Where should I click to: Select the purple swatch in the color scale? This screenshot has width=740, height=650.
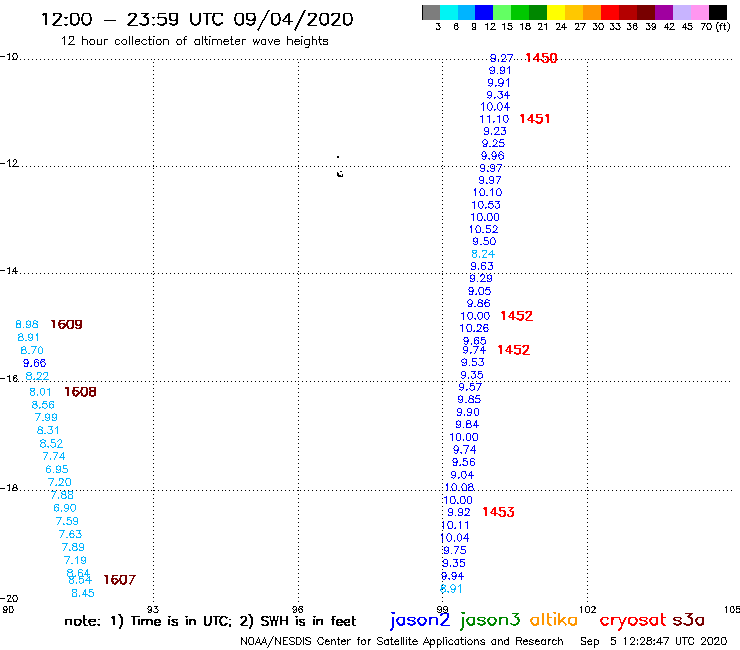[x=664, y=12]
